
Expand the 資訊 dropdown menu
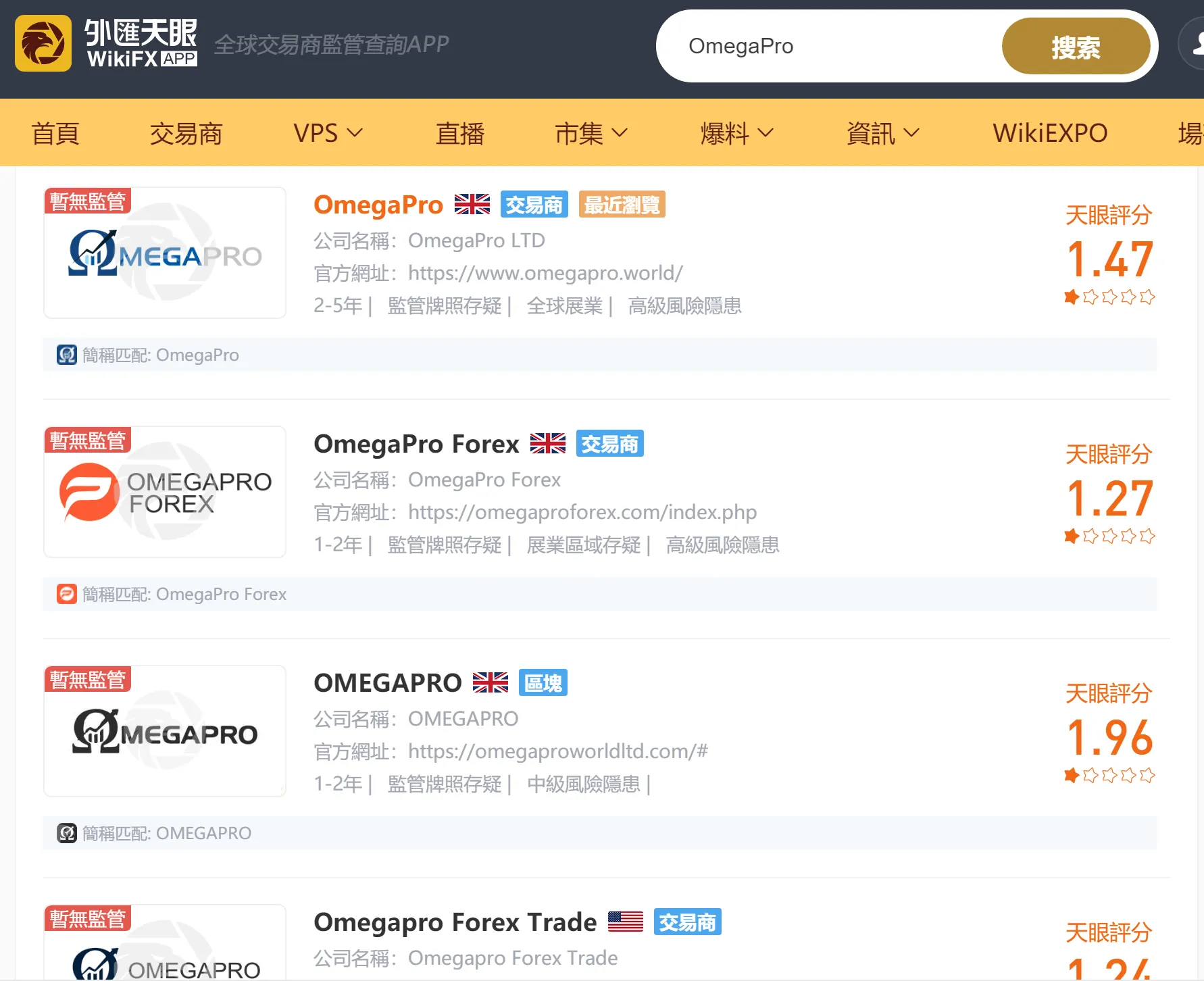[883, 133]
